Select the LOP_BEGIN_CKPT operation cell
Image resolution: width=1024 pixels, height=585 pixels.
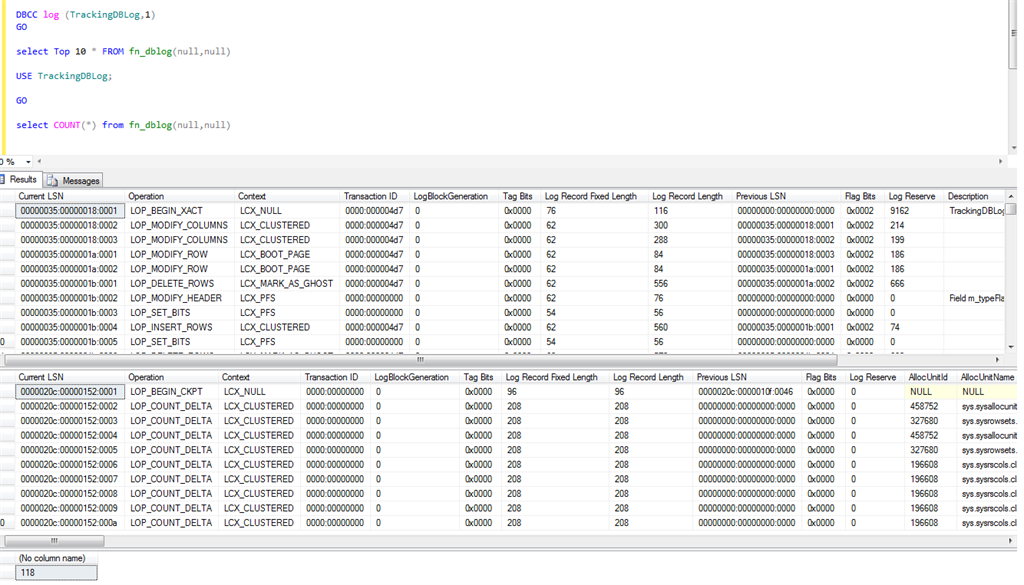166,392
